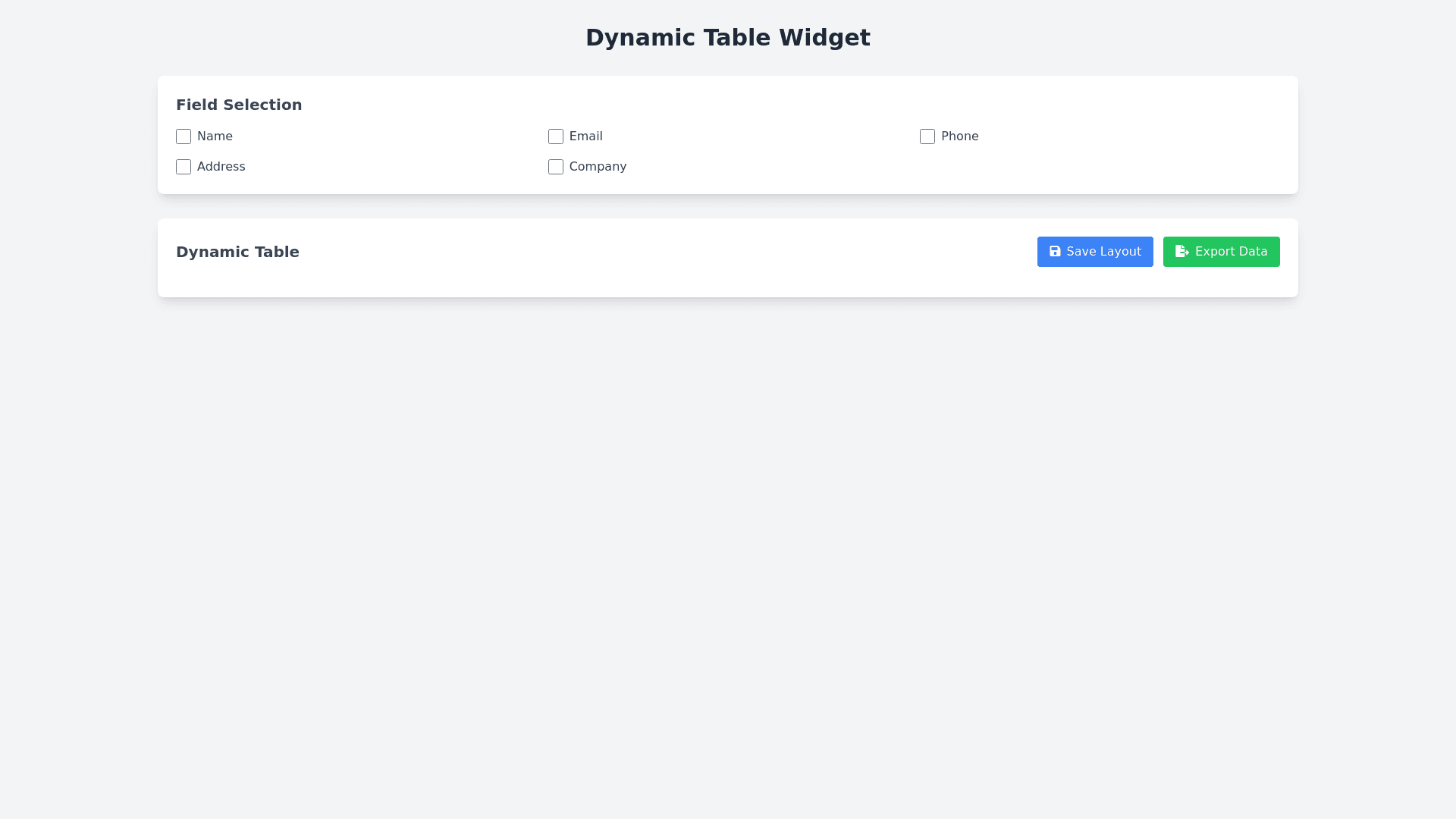
Task: Click the export file icon on Export Data
Action: 1181,251
